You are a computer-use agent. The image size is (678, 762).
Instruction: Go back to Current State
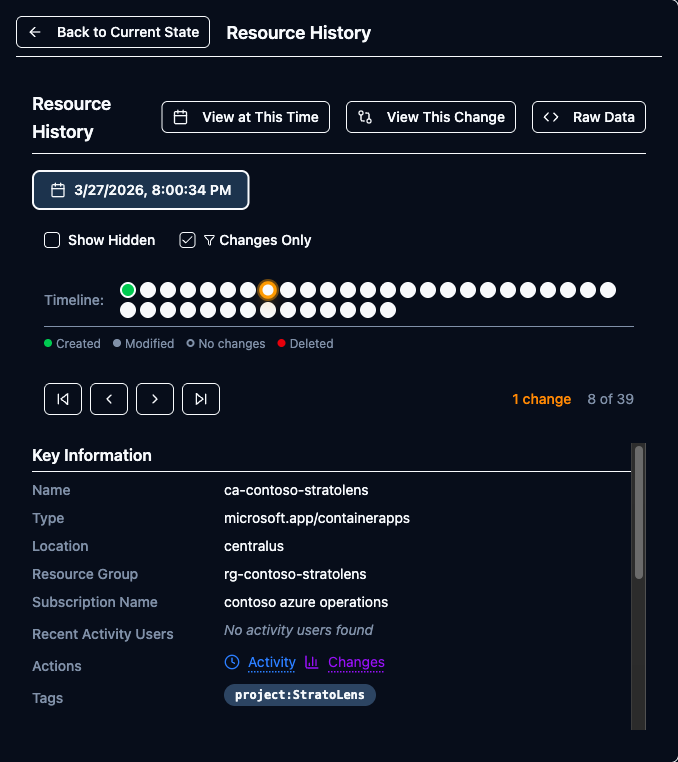pos(113,32)
